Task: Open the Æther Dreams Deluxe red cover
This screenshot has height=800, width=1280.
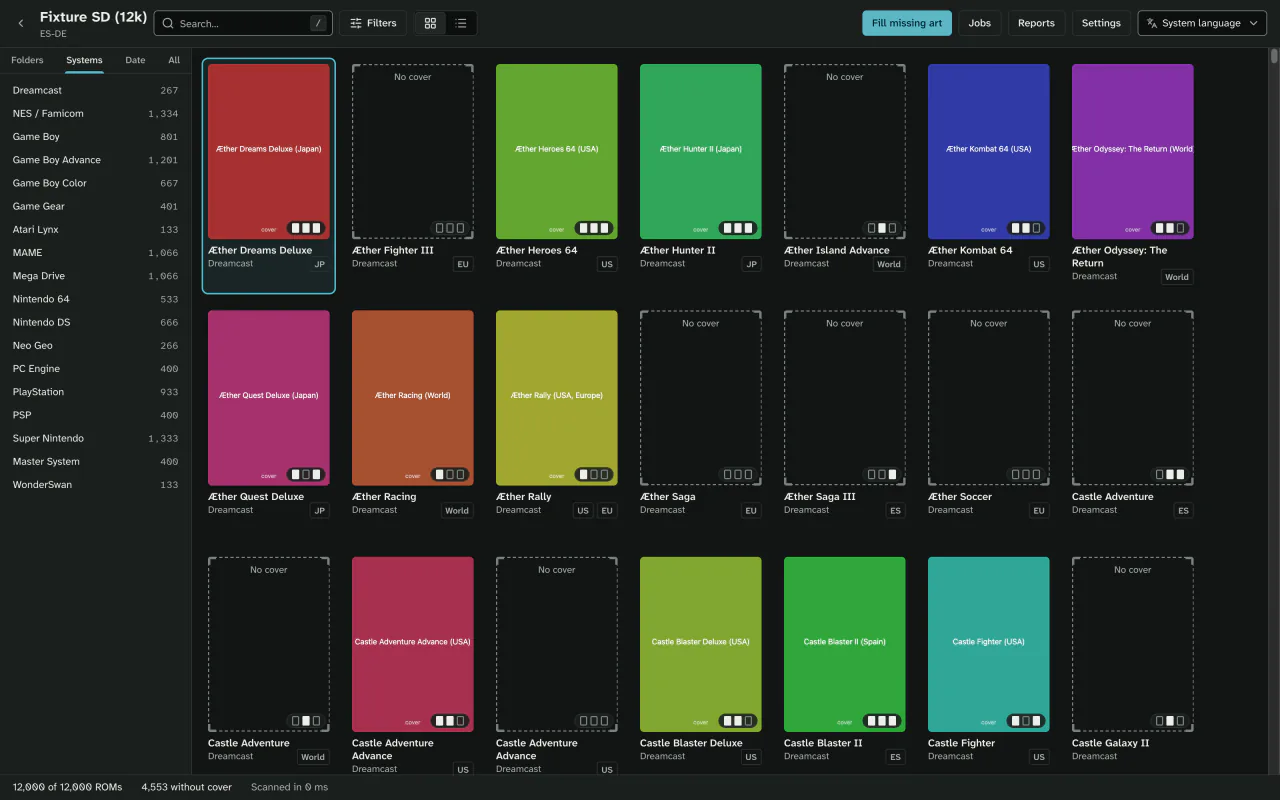Action: (269, 152)
